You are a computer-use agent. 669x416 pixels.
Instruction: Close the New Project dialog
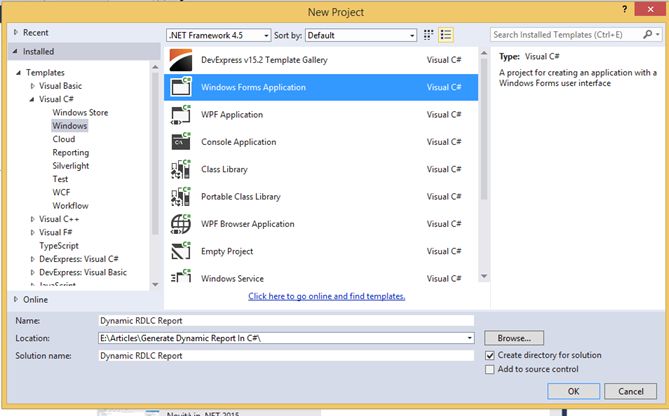coord(650,9)
